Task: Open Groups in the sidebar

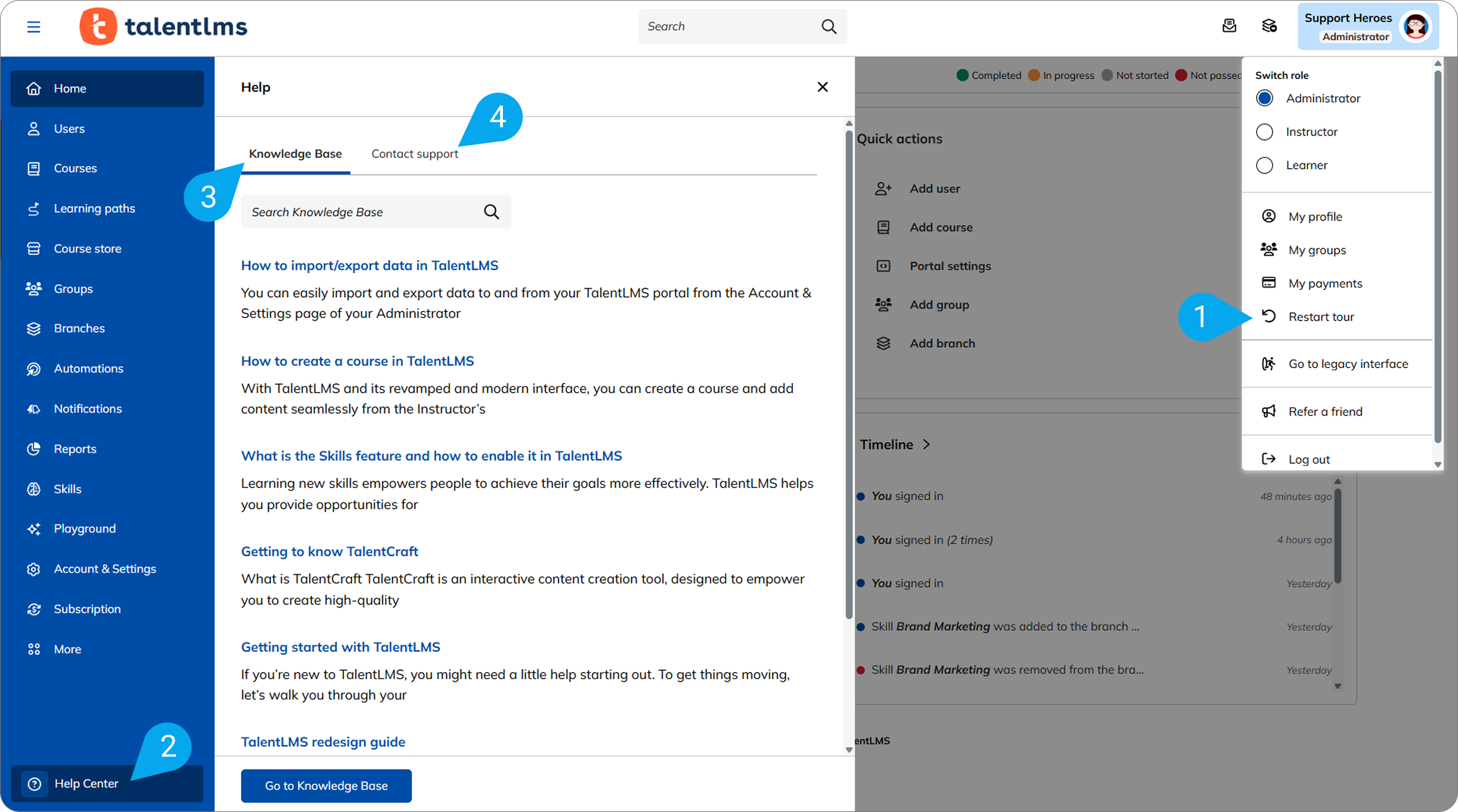Action: pyautogui.click(x=107, y=289)
